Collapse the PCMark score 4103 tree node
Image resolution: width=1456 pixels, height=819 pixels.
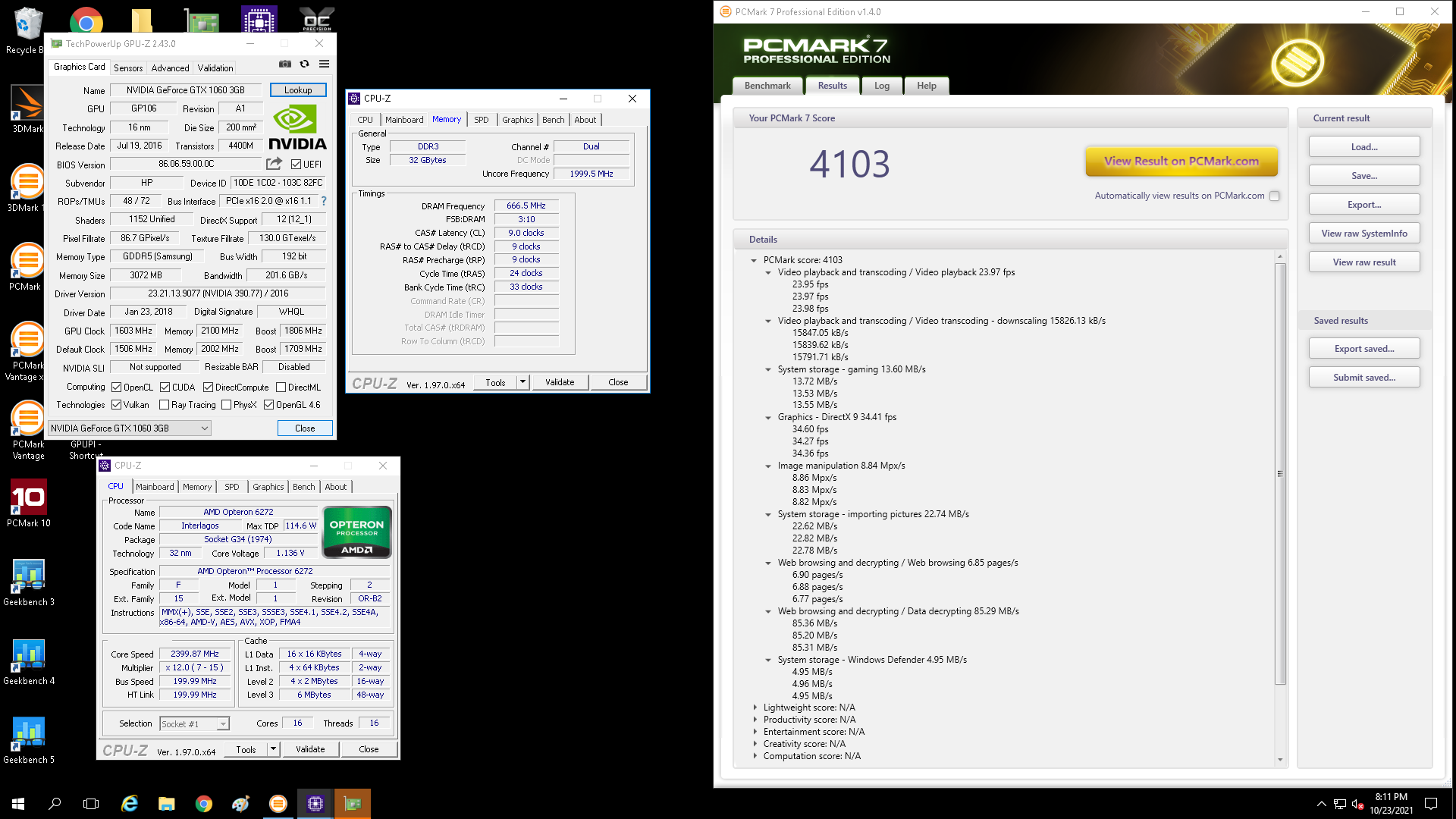point(754,260)
